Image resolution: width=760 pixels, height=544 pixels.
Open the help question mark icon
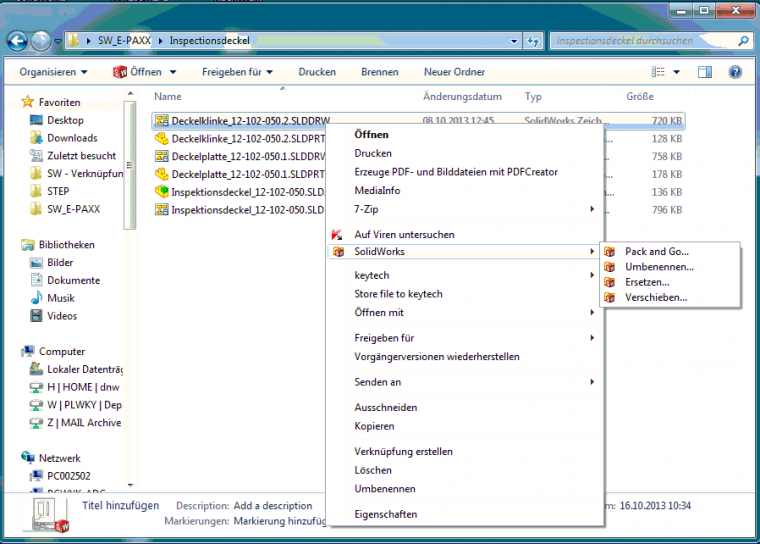[735, 72]
